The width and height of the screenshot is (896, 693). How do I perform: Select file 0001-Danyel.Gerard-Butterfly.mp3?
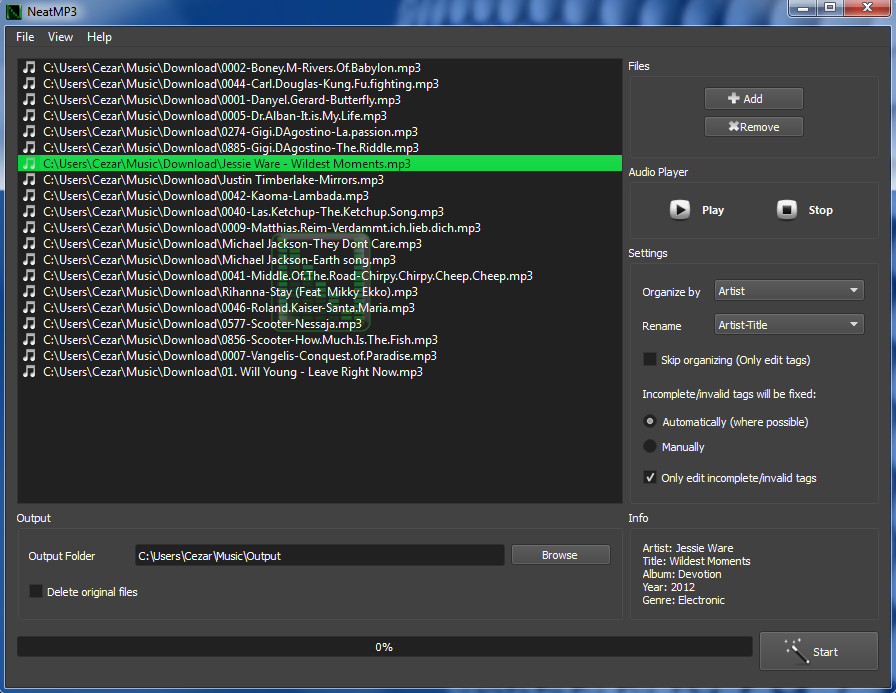[319, 99]
